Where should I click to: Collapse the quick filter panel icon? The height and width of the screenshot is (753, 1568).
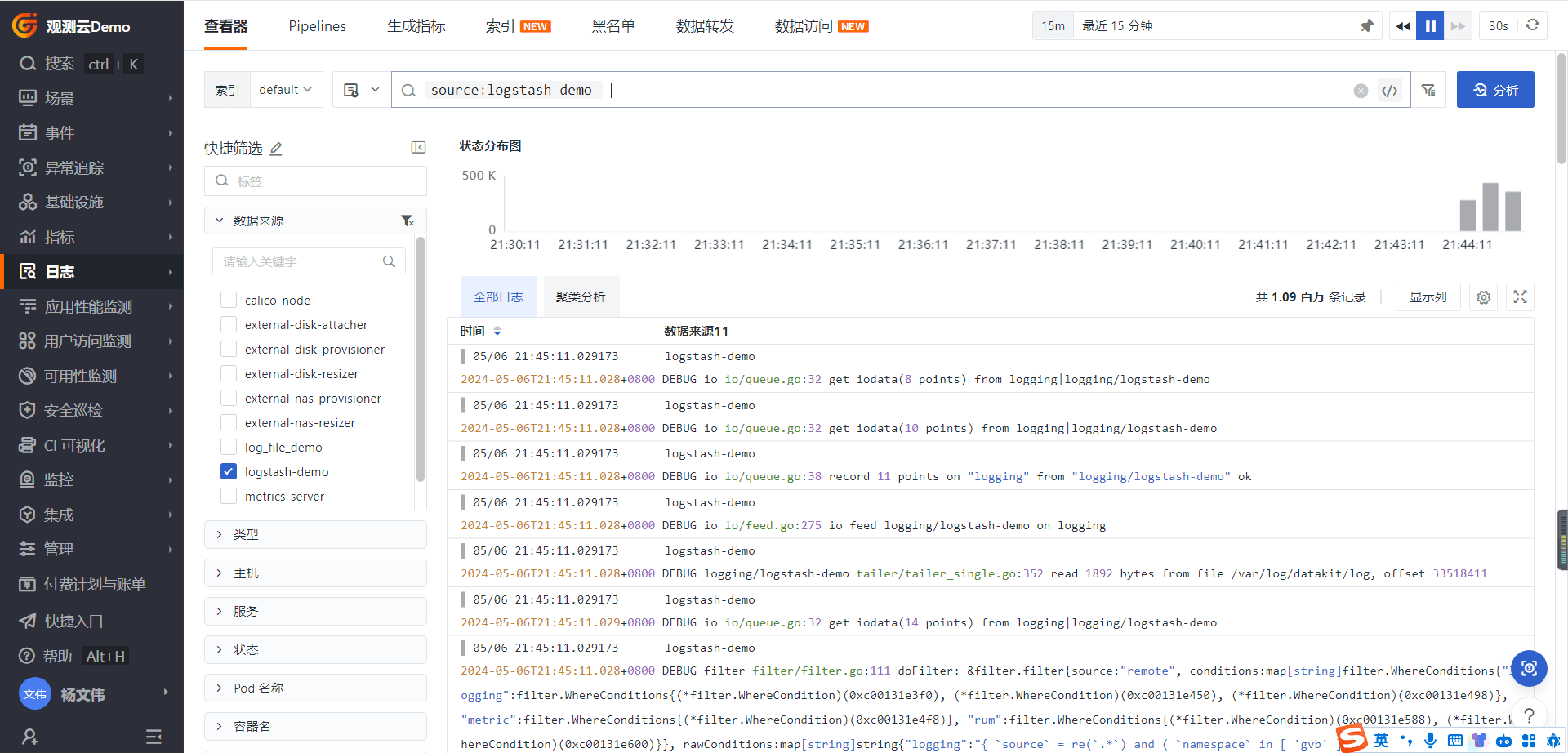click(x=418, y=147)
